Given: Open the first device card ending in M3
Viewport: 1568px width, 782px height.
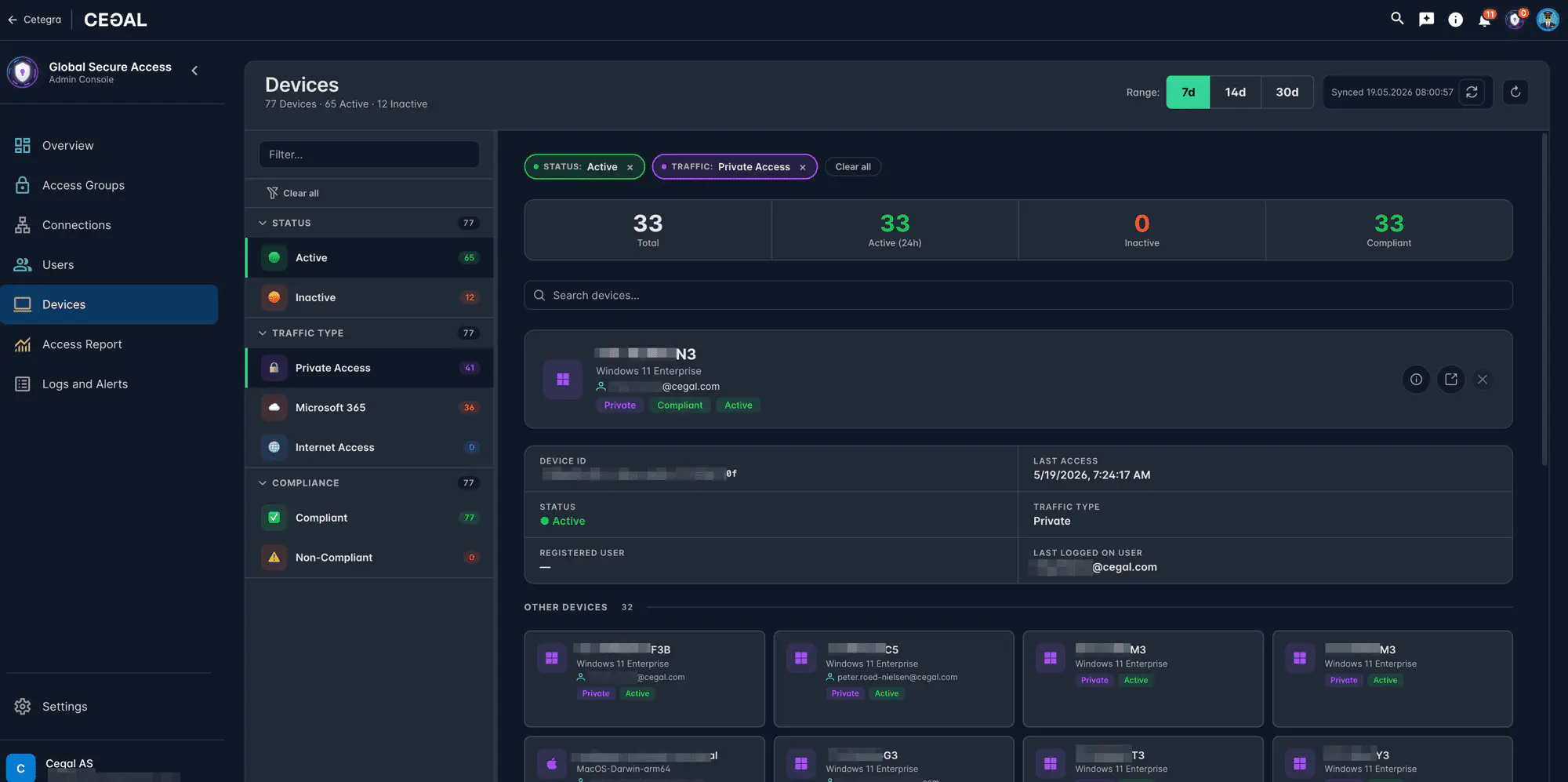Looking at the screenshot, I should (x=1143, y=679).
